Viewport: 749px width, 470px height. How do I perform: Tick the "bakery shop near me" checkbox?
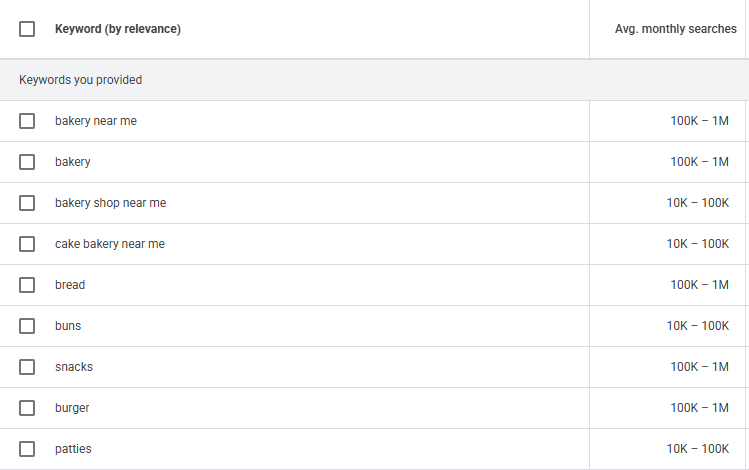(27, 203)
